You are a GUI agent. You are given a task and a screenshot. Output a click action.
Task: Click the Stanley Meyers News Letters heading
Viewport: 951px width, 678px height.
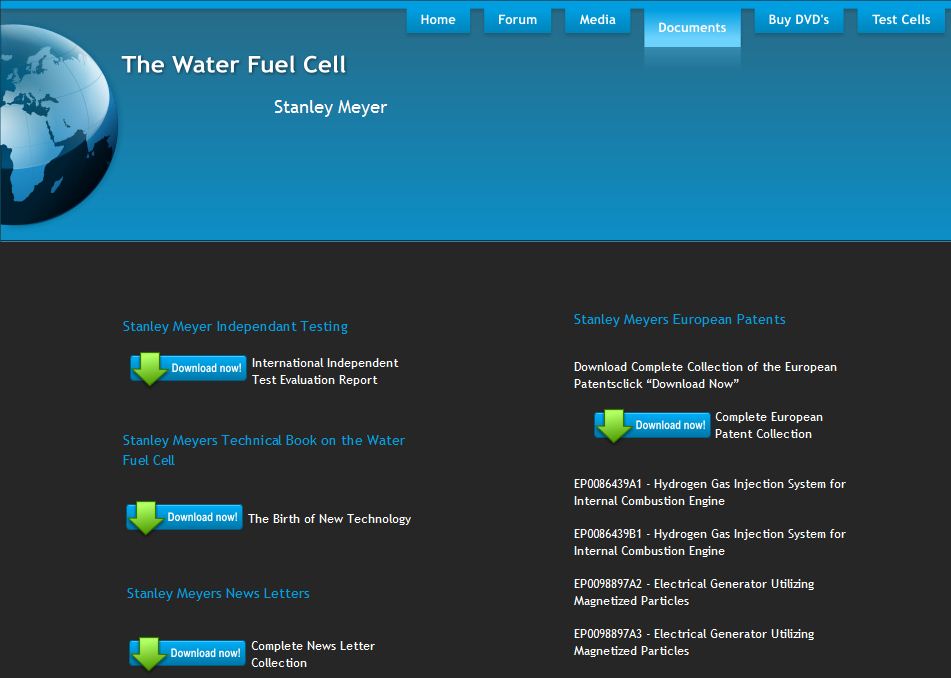218,593
